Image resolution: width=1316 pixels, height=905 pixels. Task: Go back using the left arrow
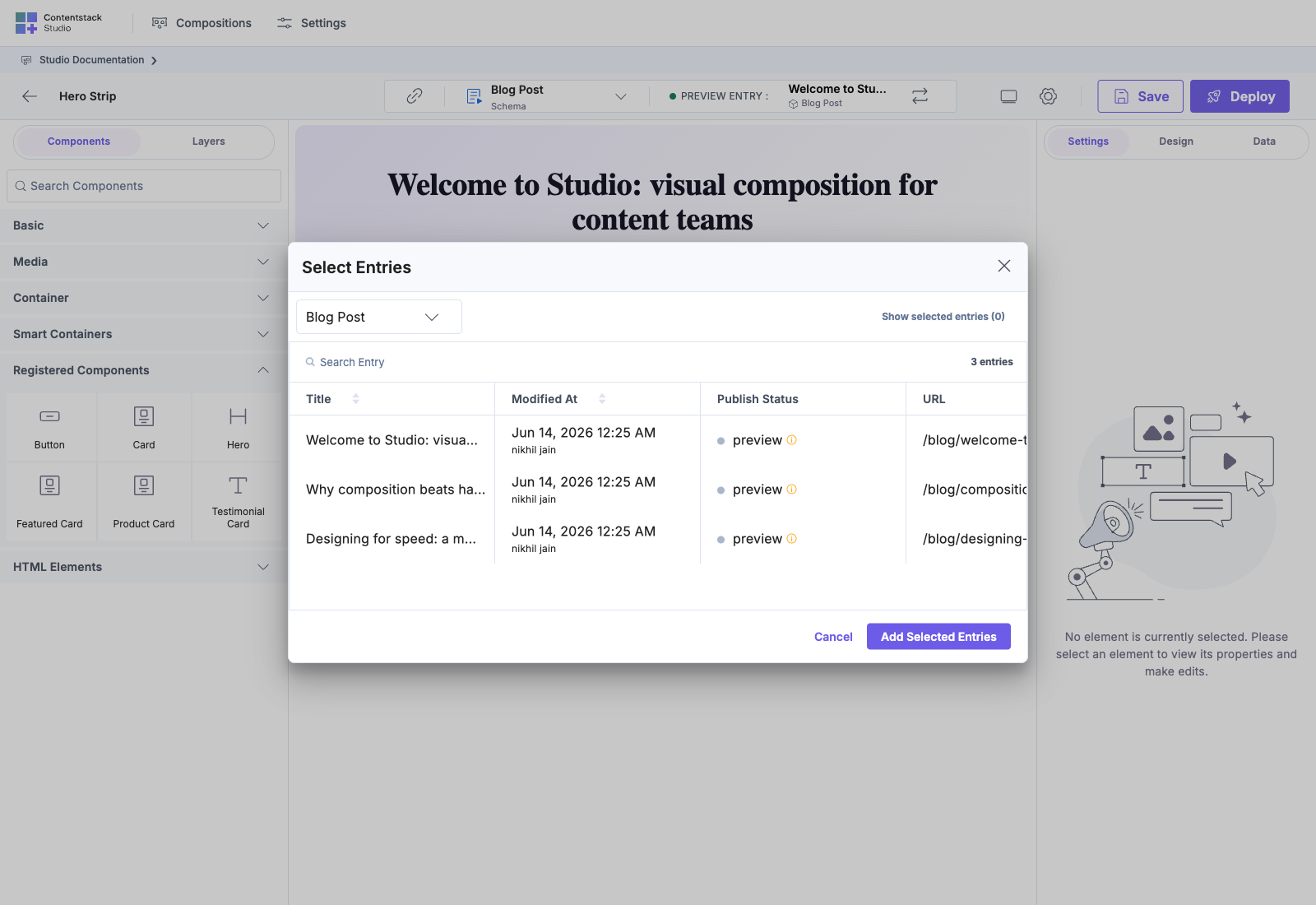29,96
